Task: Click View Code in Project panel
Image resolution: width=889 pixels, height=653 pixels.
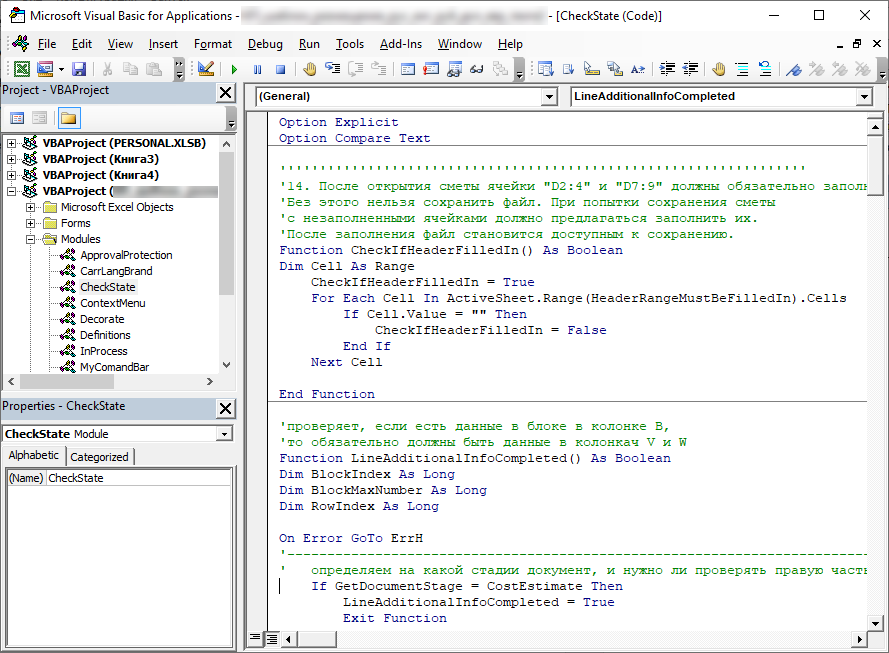Action: [18, 118]
